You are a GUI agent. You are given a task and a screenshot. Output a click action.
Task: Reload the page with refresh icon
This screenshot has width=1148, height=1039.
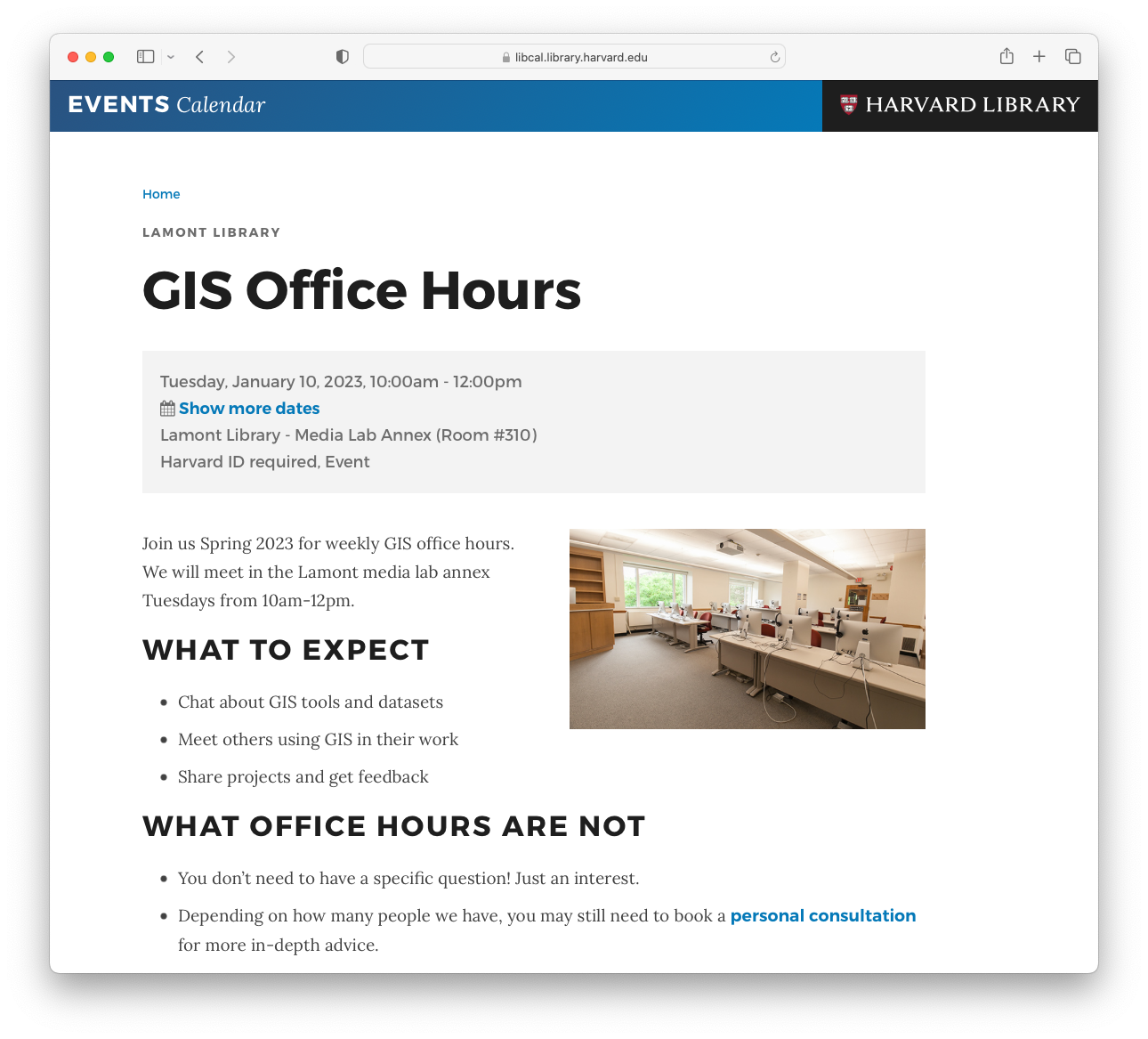pyautogui.click(x=774, y=57)
